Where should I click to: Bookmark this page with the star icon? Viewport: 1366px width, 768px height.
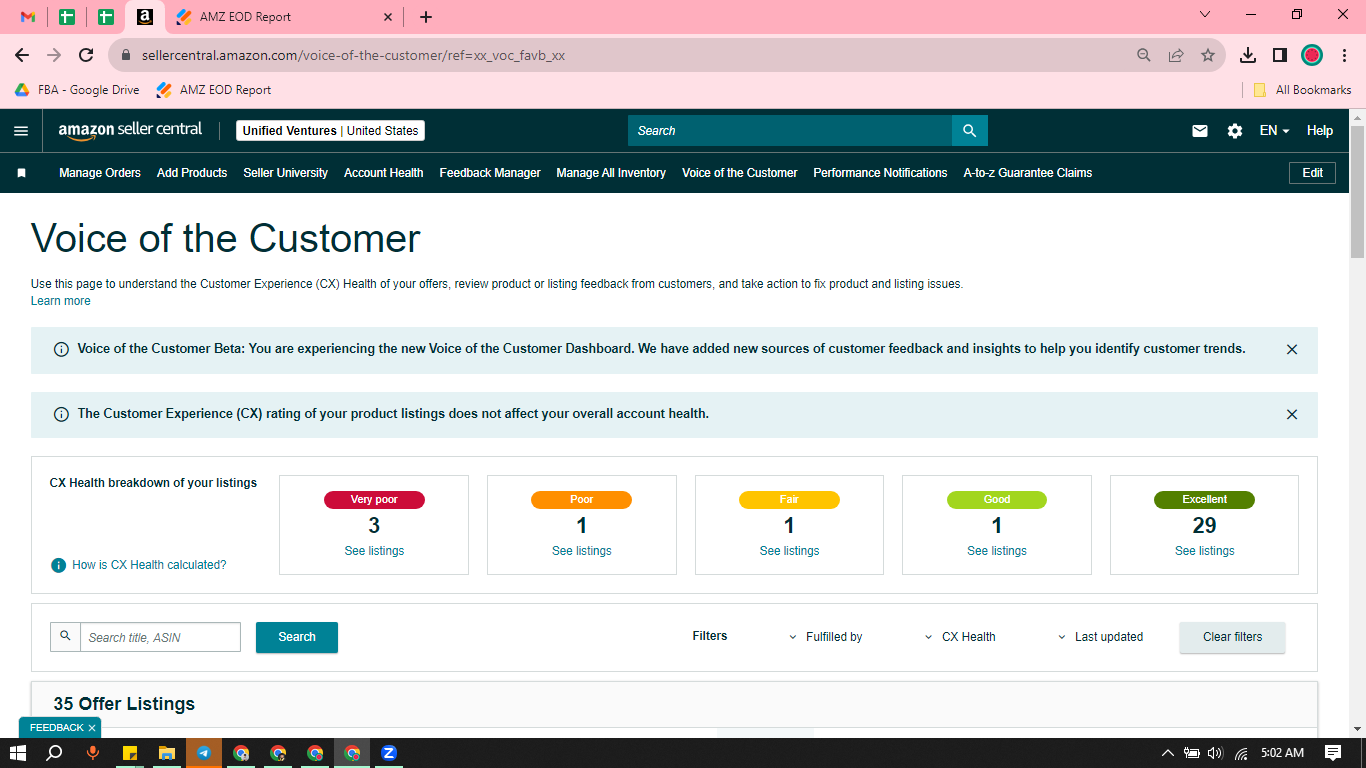pyautogui.click(x=1208, y=55)
